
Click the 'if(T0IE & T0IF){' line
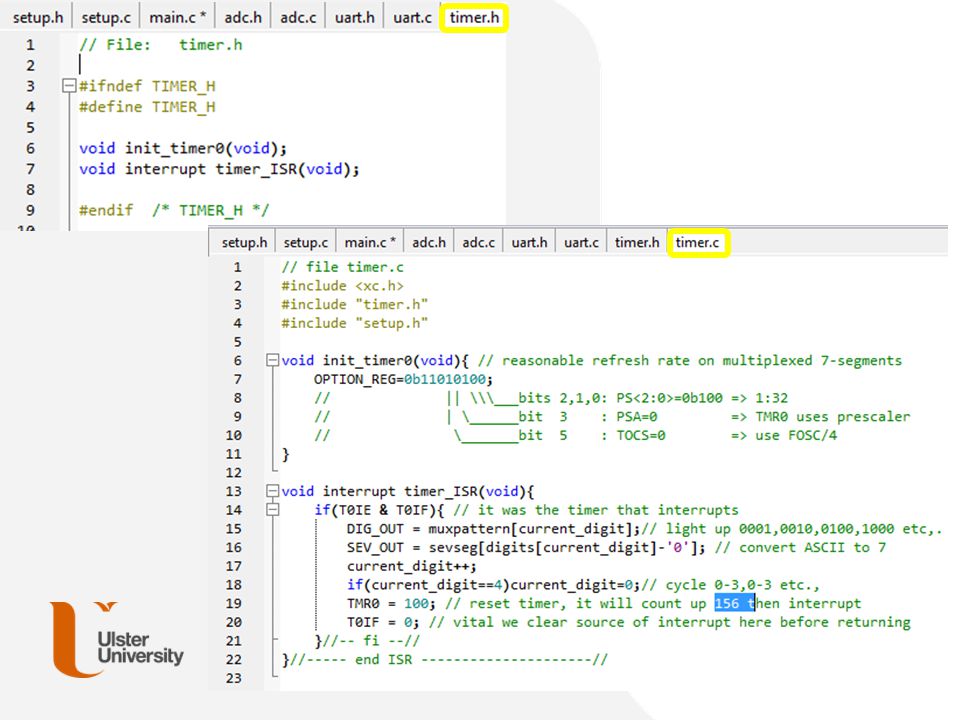(x=379, y=509)
